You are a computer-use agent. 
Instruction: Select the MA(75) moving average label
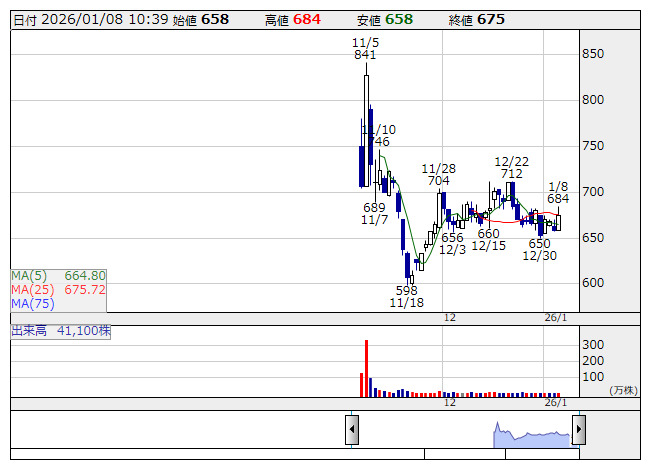(32, 303)
